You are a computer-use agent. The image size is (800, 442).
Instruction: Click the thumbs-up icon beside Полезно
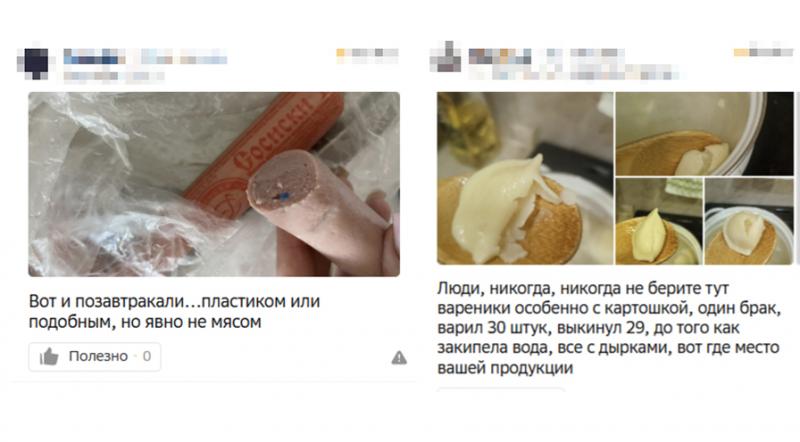click(x=49, y=357)
